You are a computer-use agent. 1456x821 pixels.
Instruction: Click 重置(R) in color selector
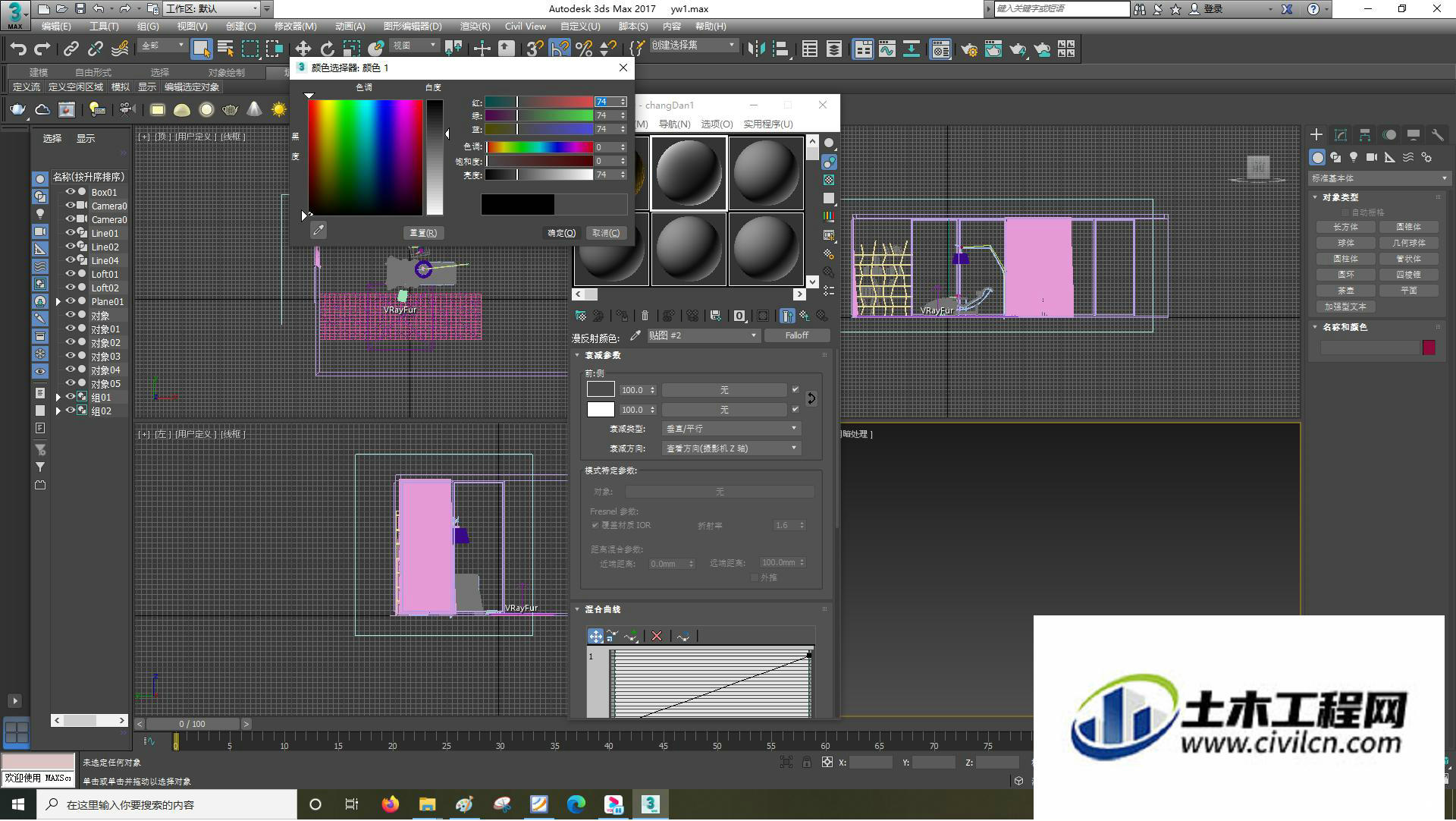[423, 233]
